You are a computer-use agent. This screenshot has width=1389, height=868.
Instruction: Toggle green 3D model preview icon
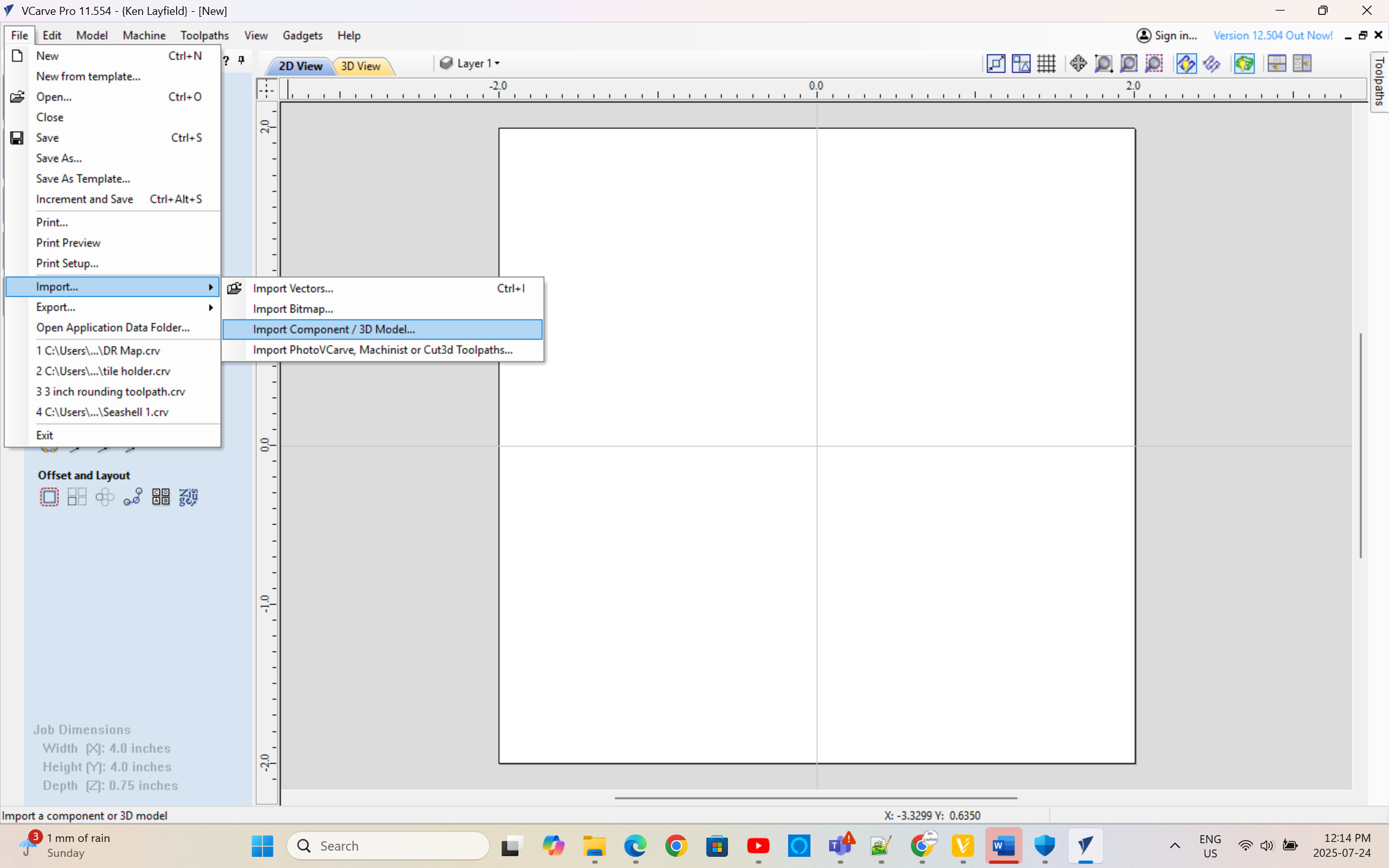click(1244, 63)
